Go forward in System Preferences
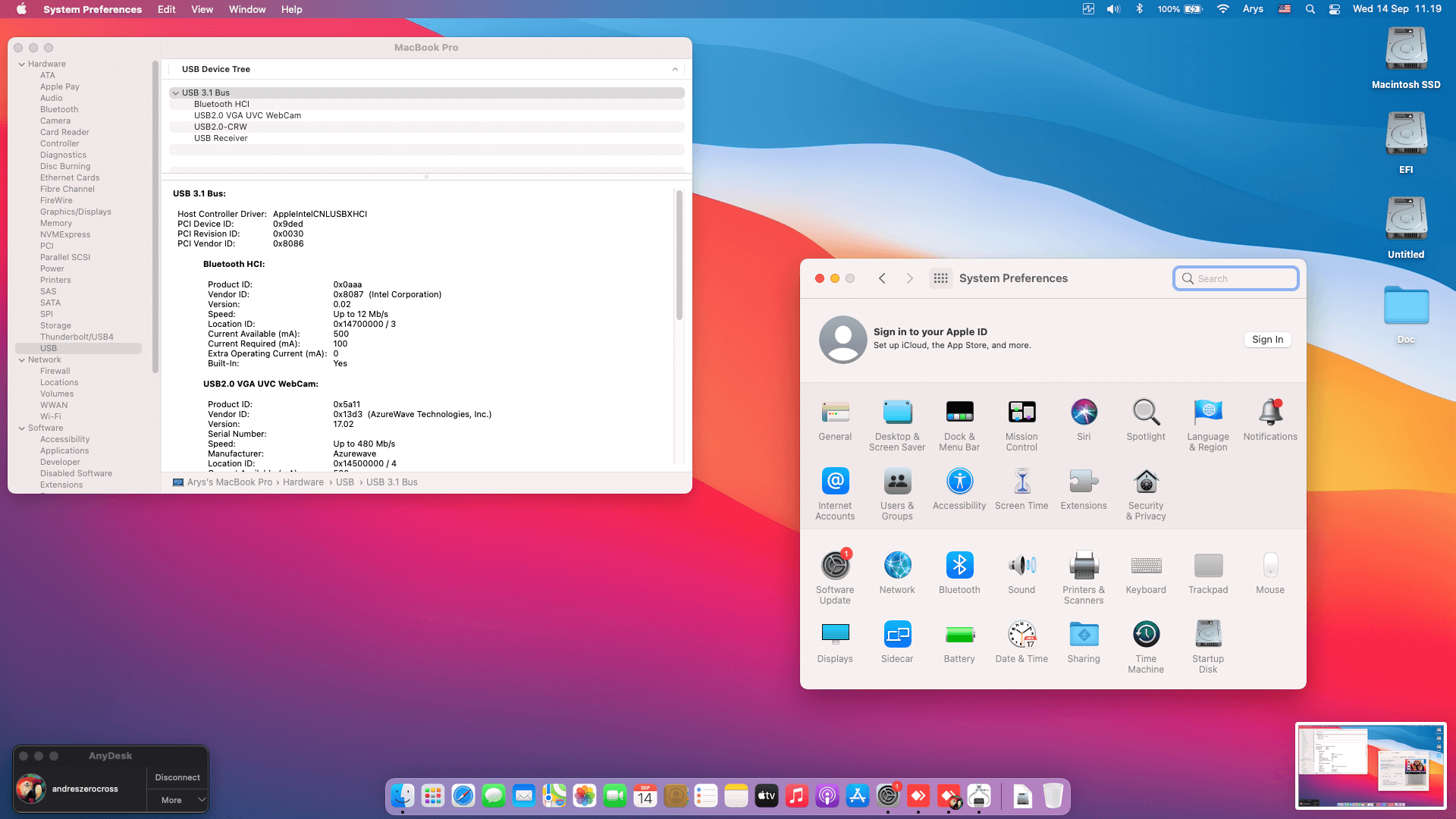The height and width of the screenshot is (819, 1456). coord(909,278)
